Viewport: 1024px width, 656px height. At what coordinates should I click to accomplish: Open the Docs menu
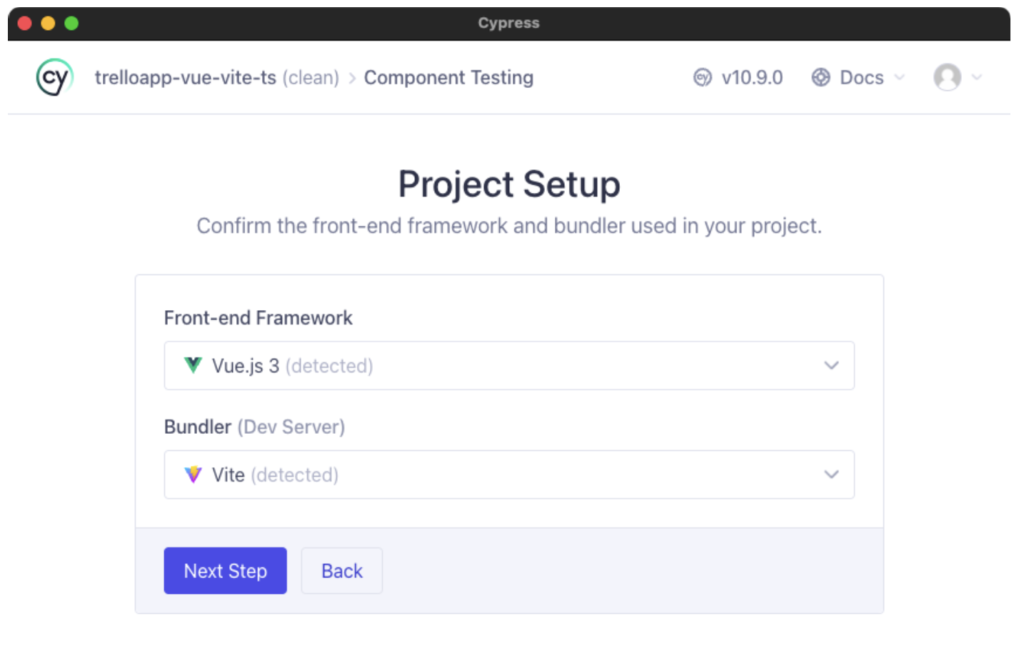862,77
